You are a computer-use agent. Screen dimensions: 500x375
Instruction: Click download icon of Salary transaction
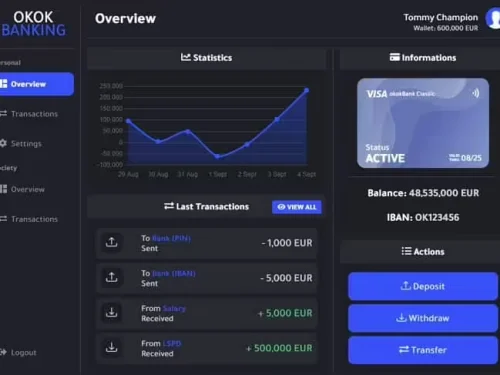click(x=112, y=313)
